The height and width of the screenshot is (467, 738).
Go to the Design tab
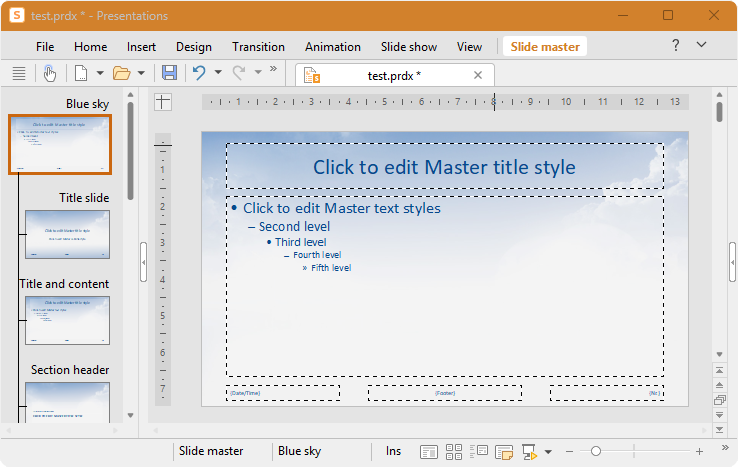tap(194, 47)
